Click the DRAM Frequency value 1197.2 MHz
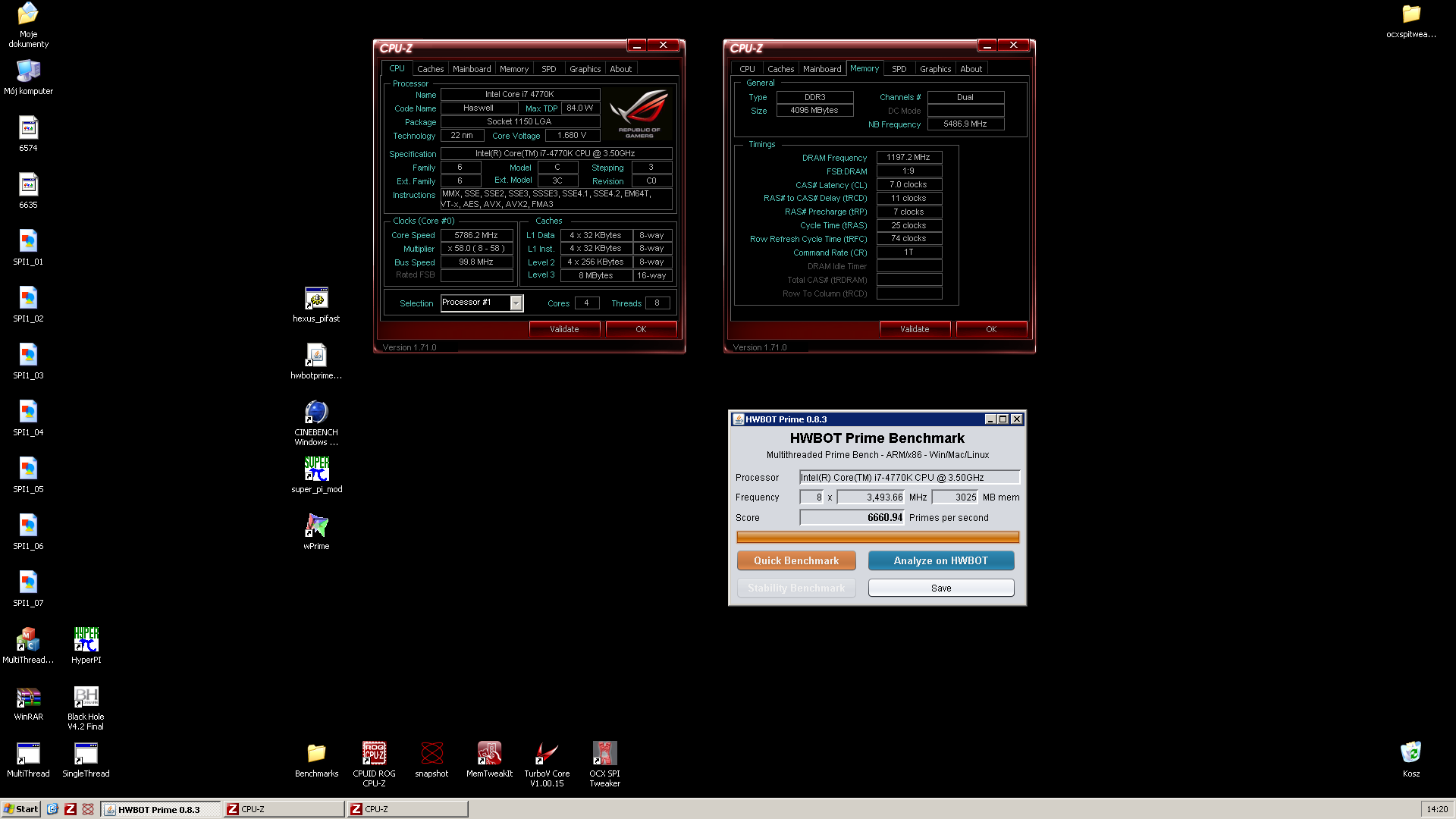1456x819 pixels. point(909,158)
